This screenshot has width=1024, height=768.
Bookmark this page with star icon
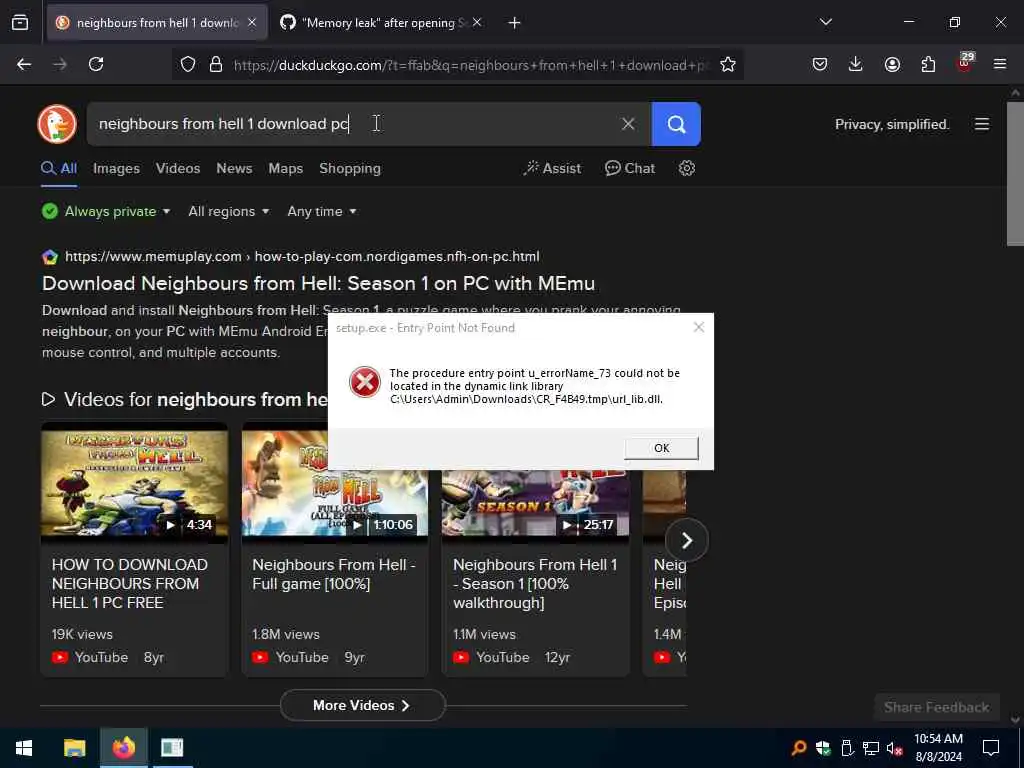[x=728, y=64]
